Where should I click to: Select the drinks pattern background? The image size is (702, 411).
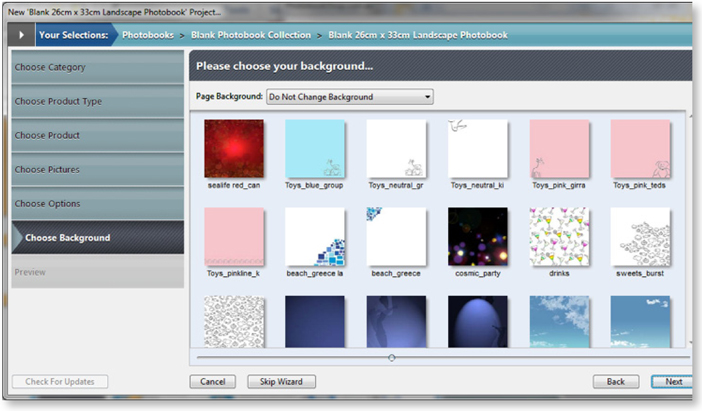tap(559, 237)
